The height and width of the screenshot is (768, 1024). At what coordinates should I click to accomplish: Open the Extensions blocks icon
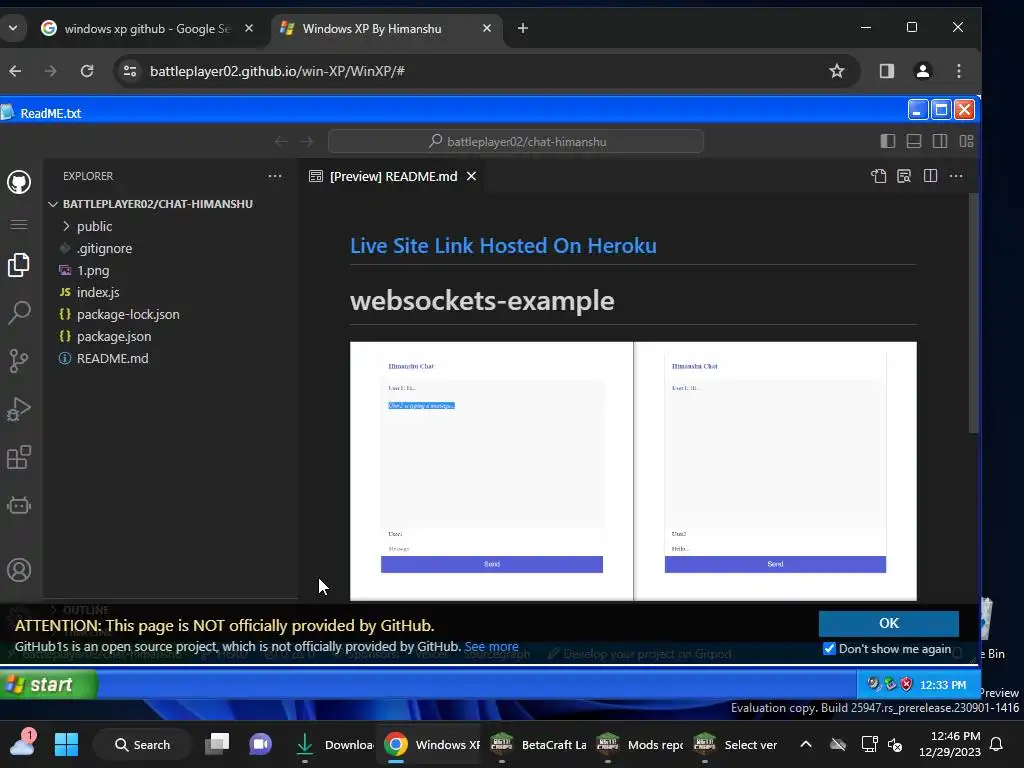(x=19, y=457)
